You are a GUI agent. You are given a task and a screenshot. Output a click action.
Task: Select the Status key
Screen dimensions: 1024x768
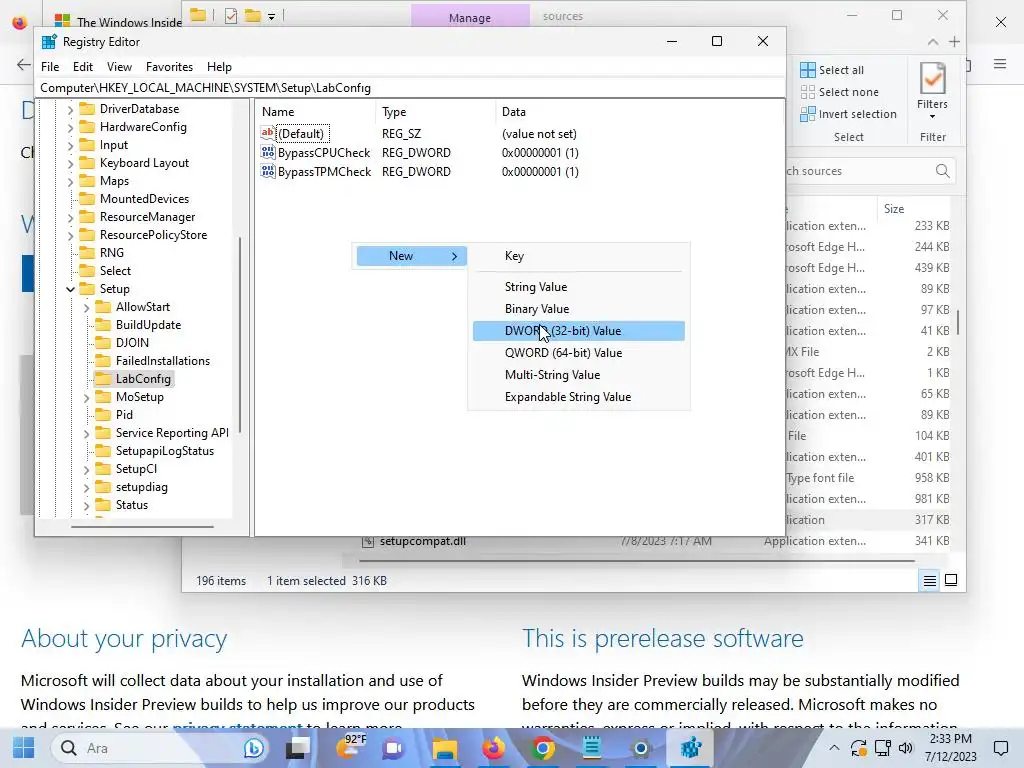coord(131,505)
